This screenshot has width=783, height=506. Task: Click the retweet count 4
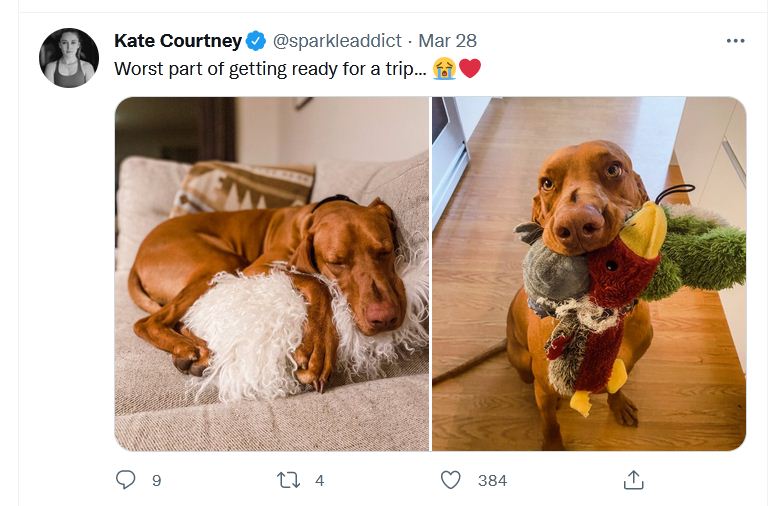319,481
